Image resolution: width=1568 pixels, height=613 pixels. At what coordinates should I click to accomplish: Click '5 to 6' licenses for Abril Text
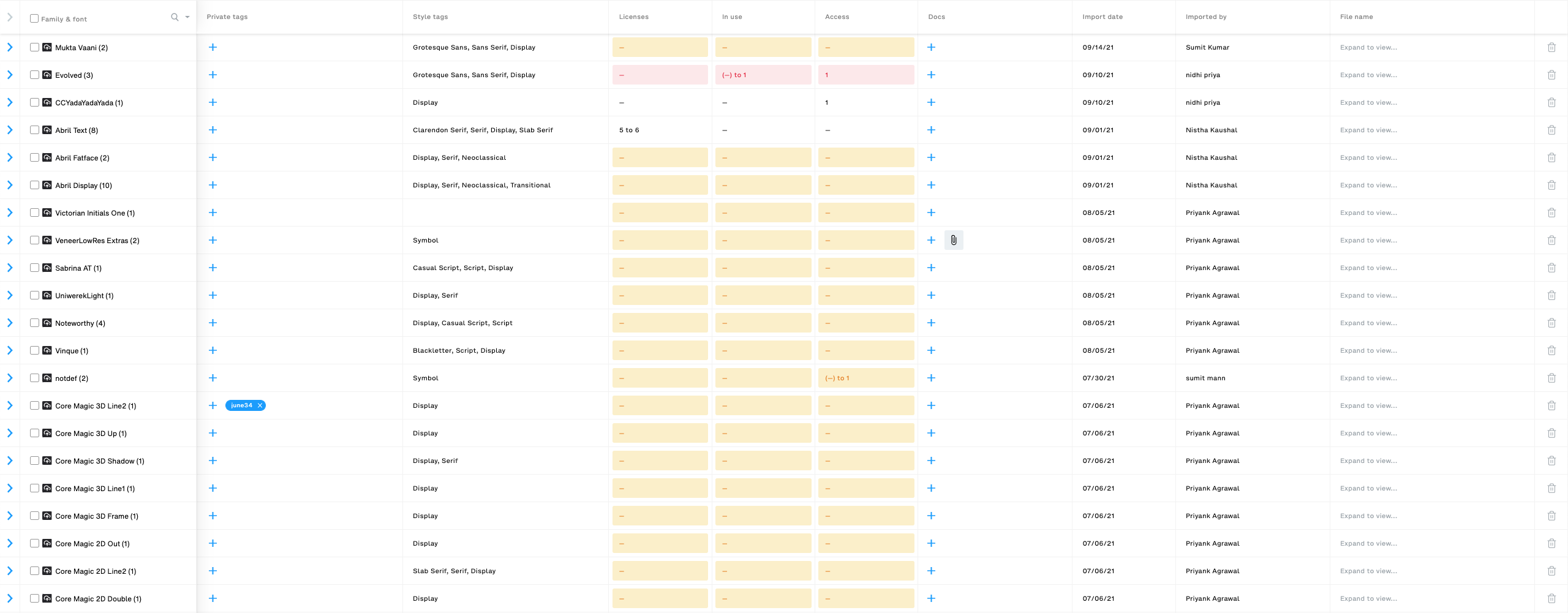(629, 130)
